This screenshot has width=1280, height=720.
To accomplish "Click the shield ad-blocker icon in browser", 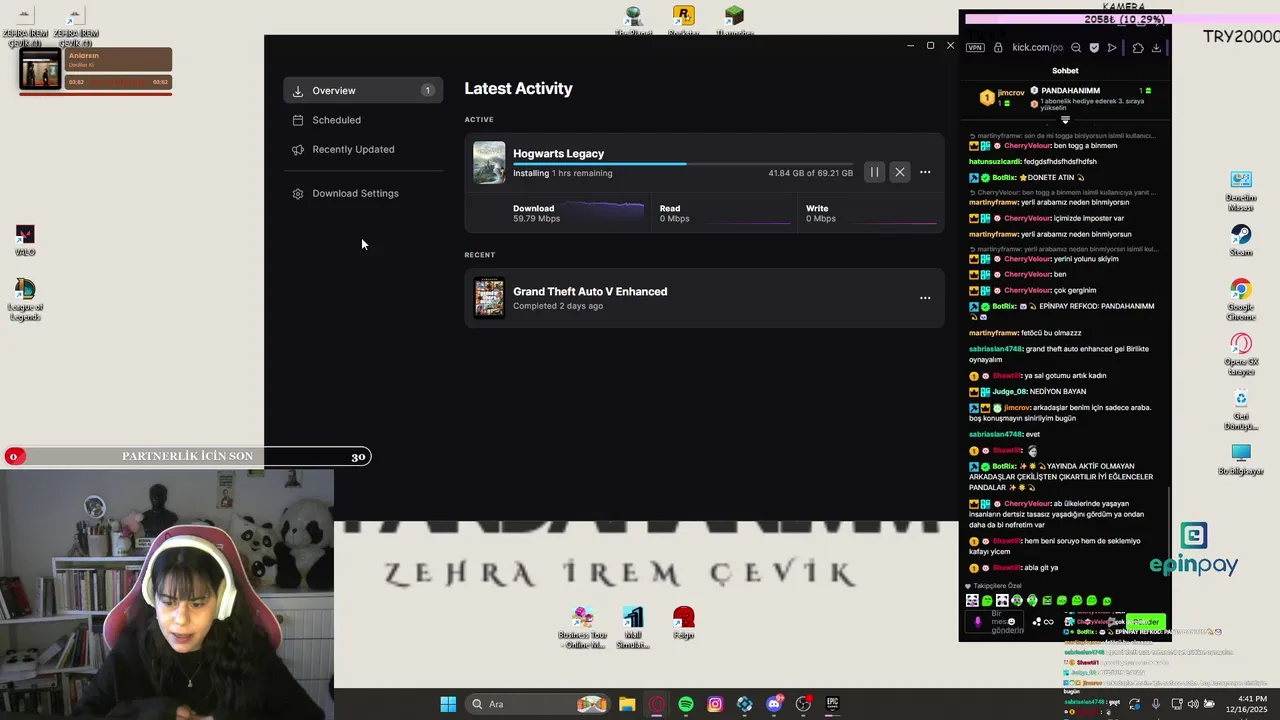I will 1094,47.
